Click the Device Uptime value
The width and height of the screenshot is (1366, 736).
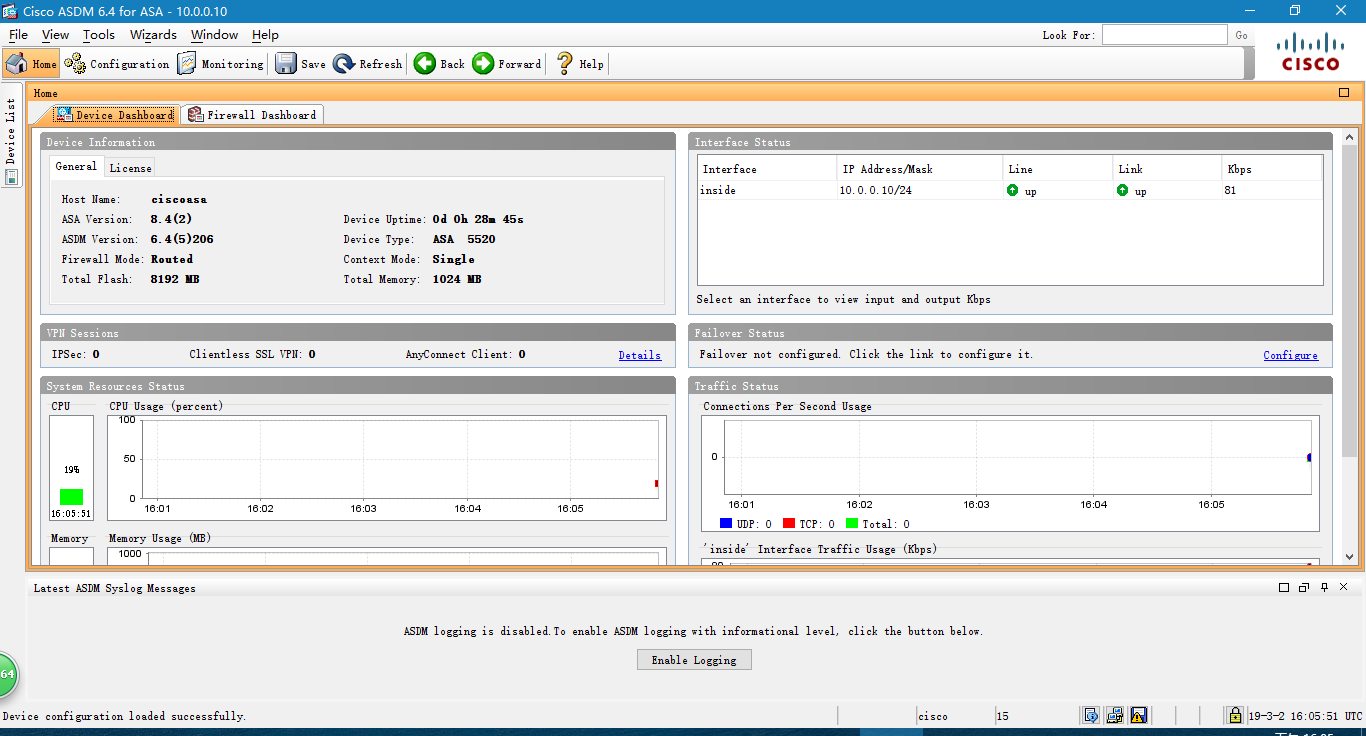click(x=478, y=219)
